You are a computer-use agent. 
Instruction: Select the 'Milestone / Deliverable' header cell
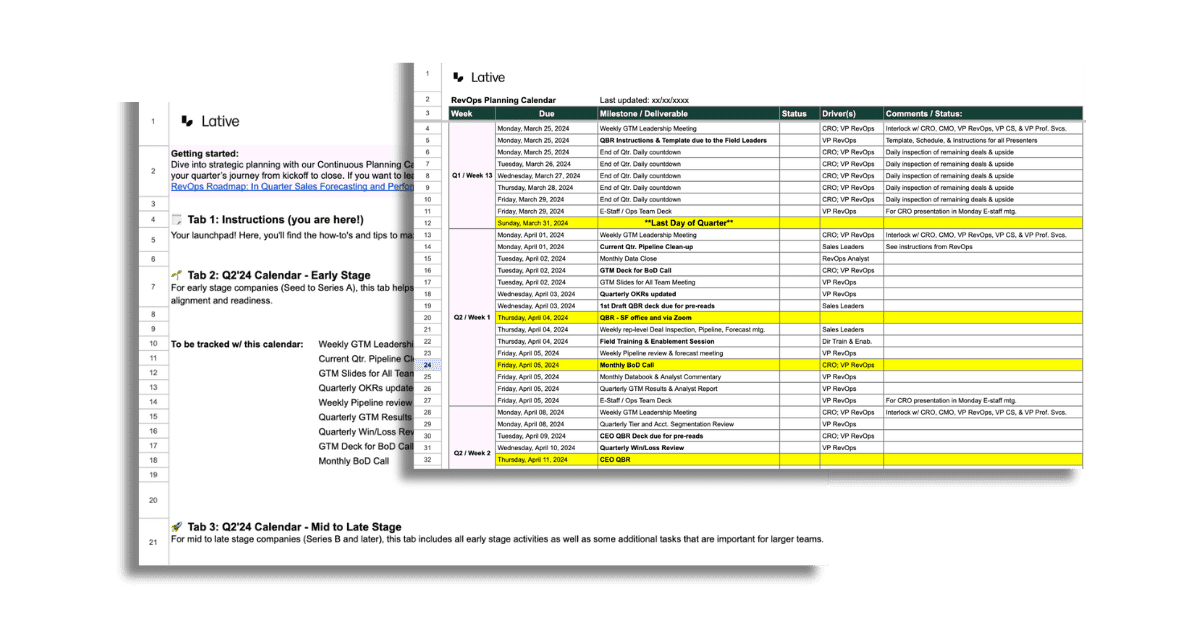[687, 113]
